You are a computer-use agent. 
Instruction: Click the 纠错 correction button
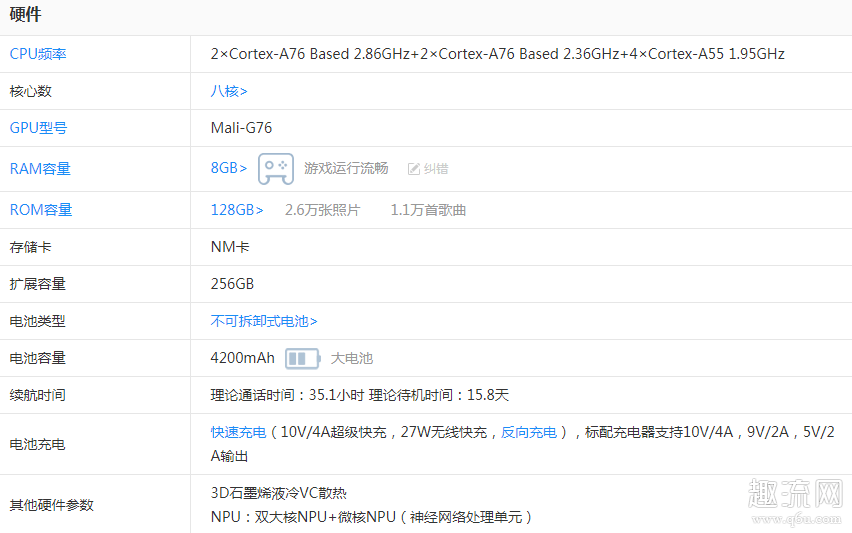428,169
